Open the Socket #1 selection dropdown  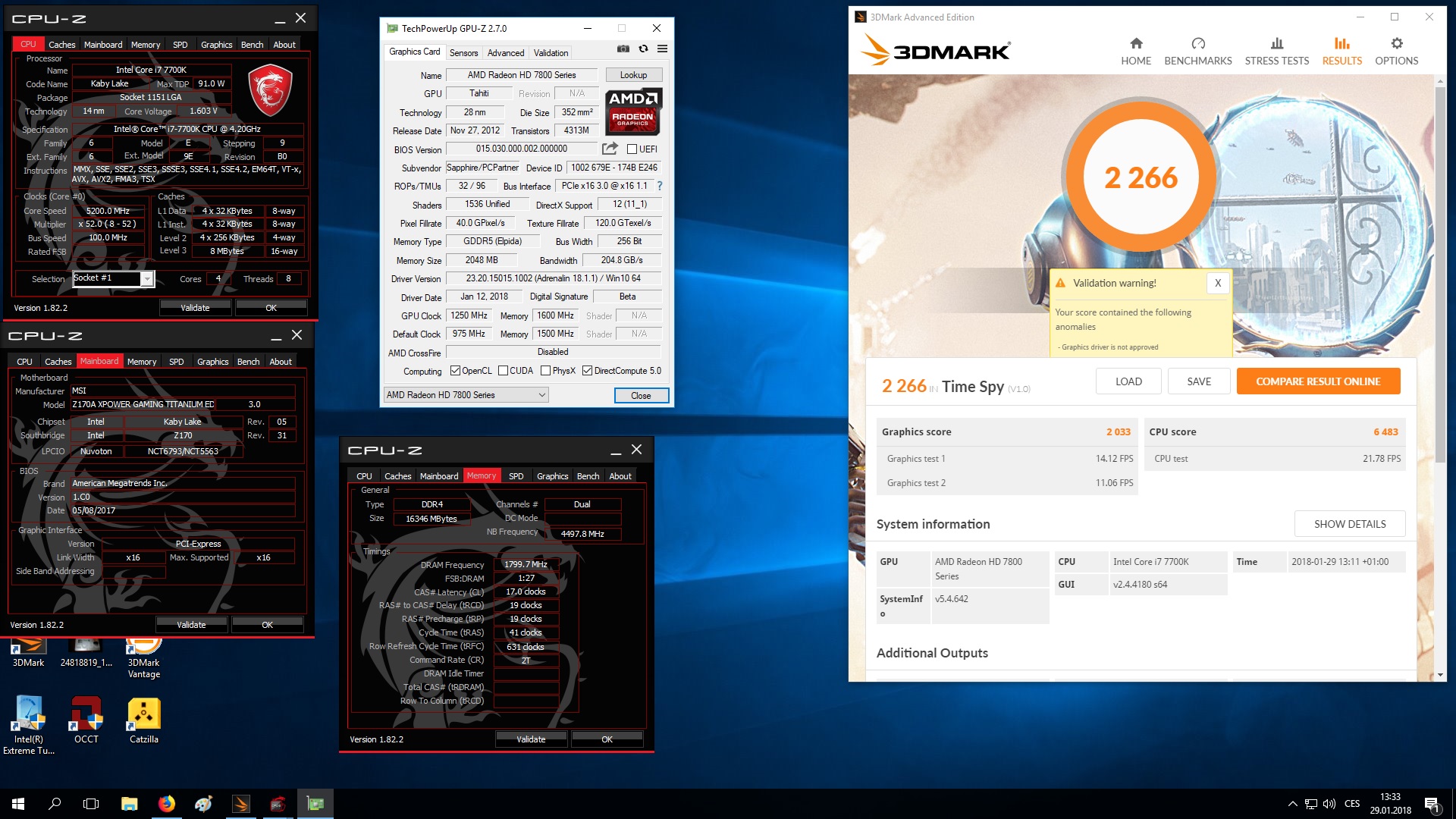pyautogui.click(x=114, y=279)
